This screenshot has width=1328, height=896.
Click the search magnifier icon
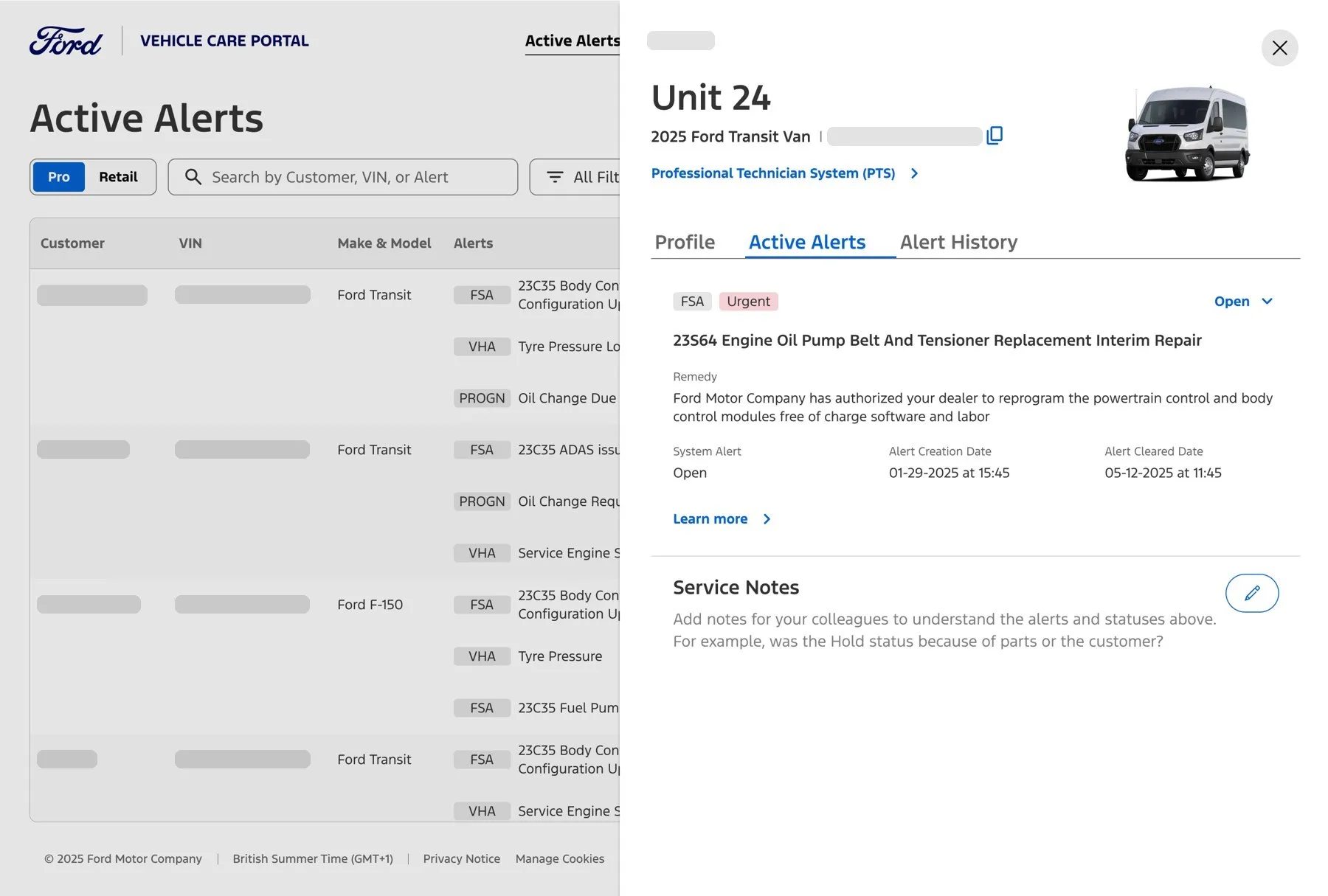193,177
